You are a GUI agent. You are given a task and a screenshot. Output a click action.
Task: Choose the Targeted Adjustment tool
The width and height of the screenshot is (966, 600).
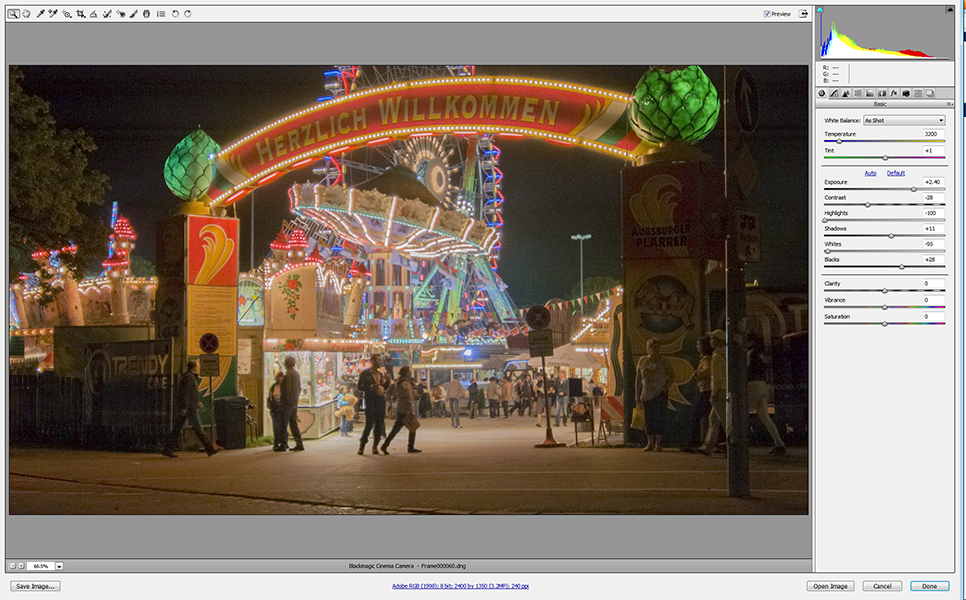pos(67,14)
